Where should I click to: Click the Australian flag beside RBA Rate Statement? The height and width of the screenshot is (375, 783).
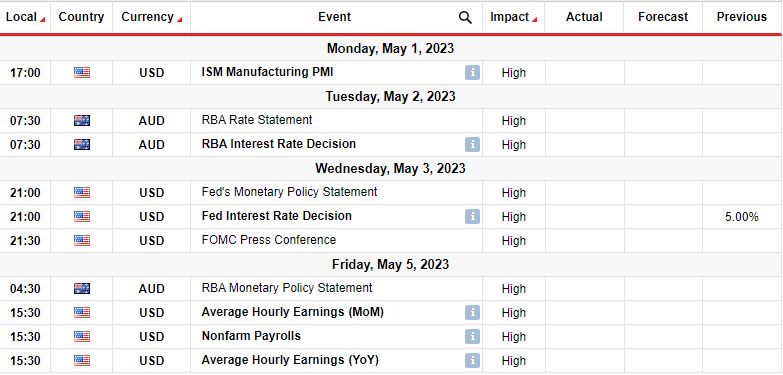coord(82,120)
